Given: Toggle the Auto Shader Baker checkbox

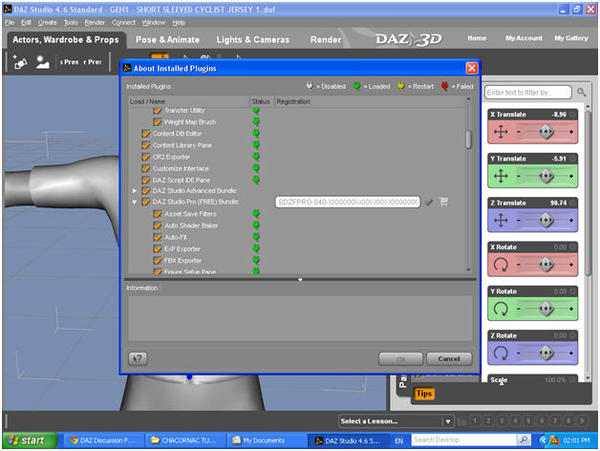Looking at the screenshot, I should [157, 225].
